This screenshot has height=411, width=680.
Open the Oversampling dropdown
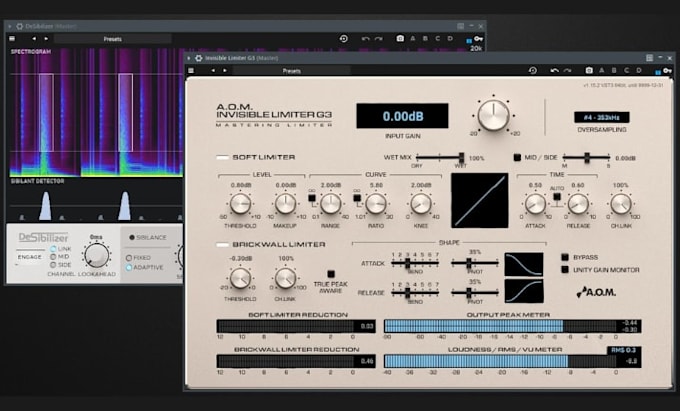[602, 117]
